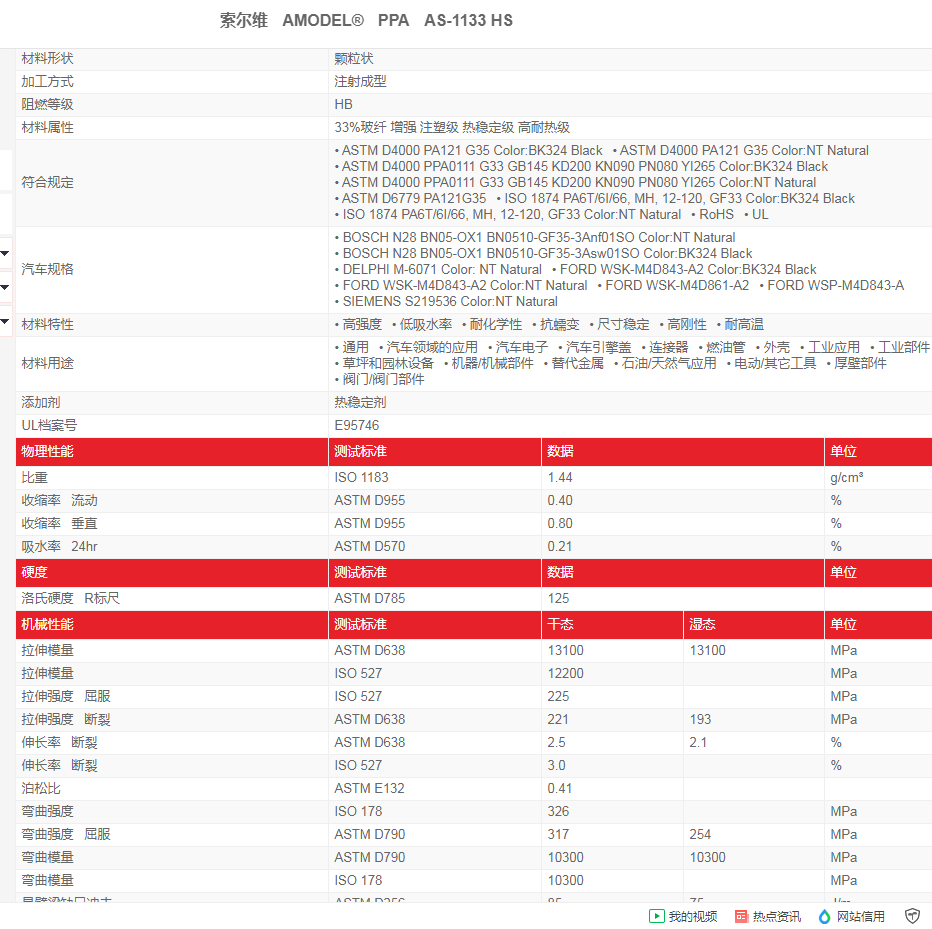The height and width of the screenshot is (929, 932).
Task: Click the 拉伸强度 屈服 row label
Action: point(66,696)
